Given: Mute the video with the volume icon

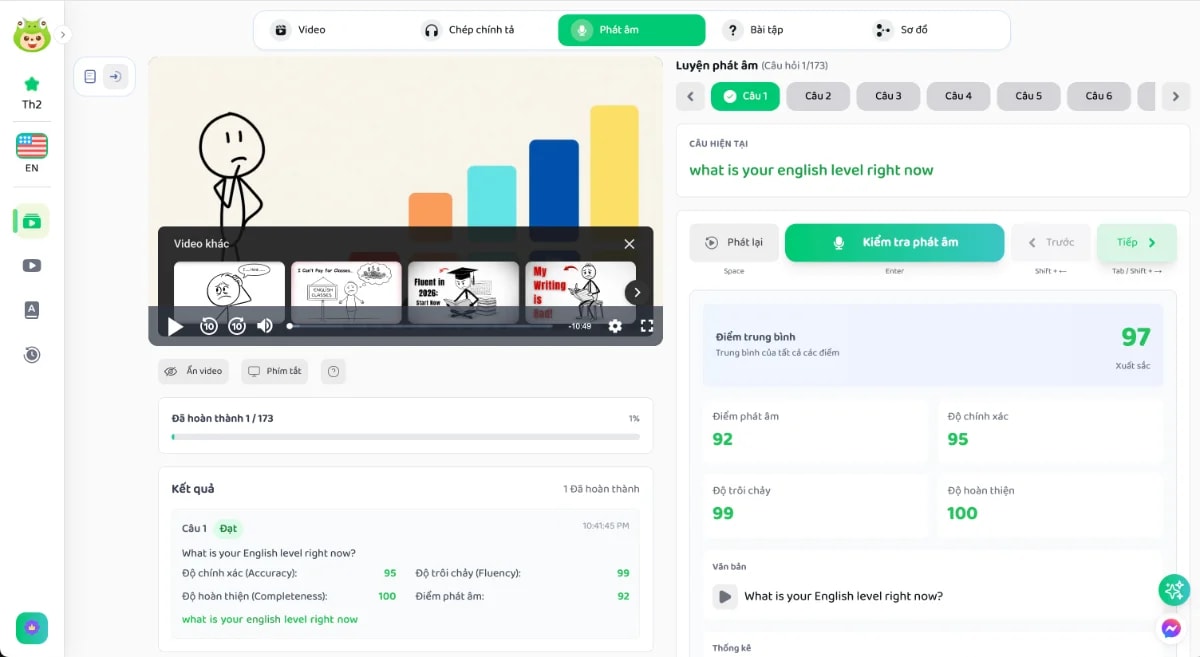Looking at the screenshot, I should [x=262, y=326].
